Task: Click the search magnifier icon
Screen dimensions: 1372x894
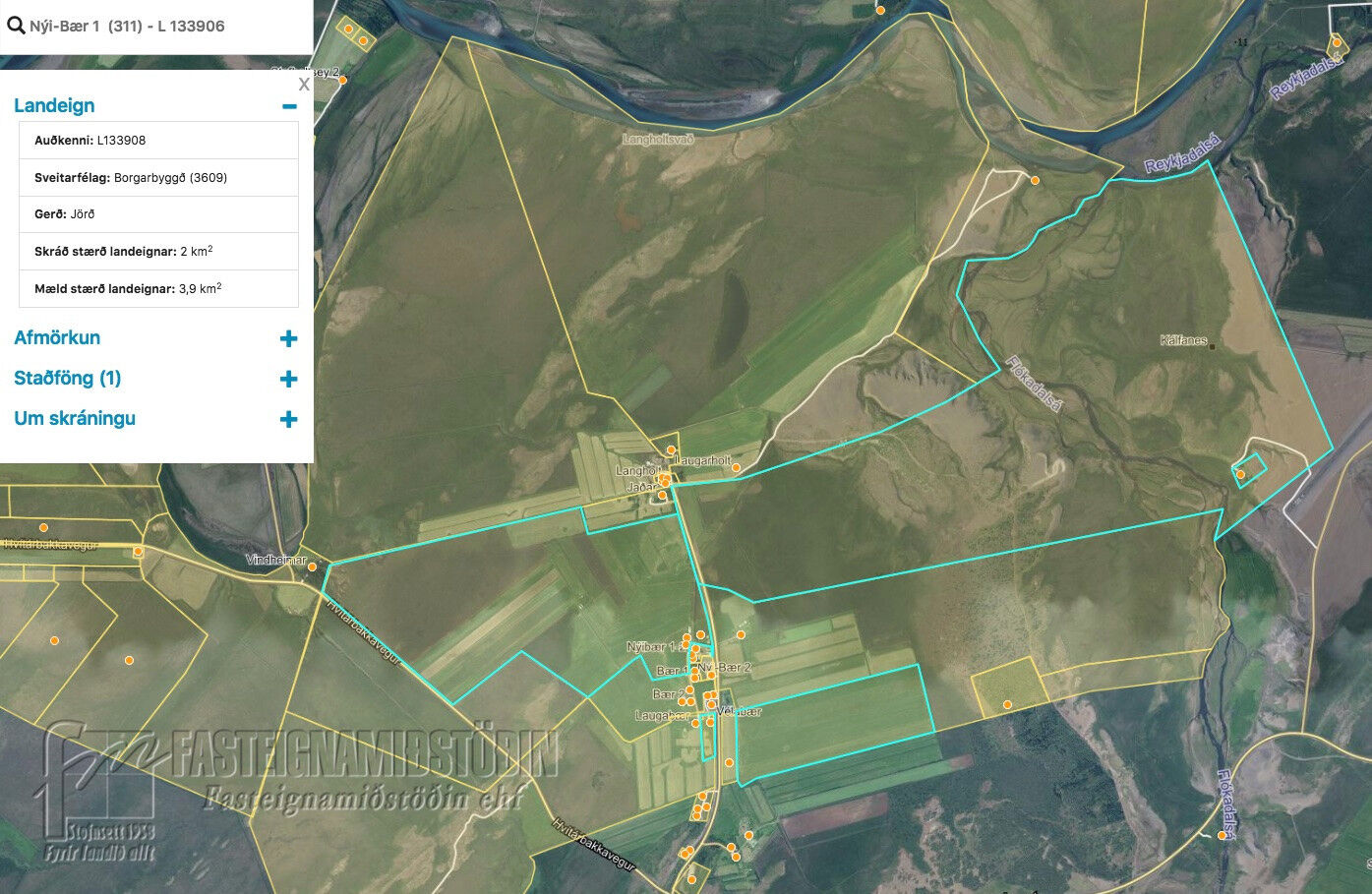Action: click(15, 26)
